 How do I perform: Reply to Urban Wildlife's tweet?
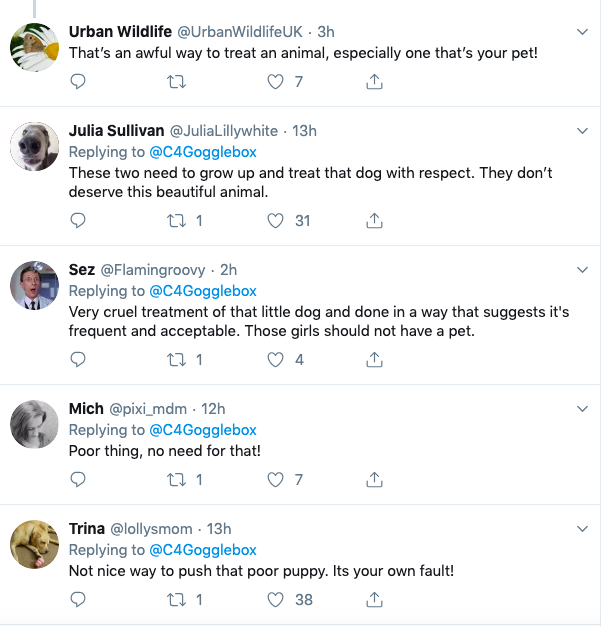[79, 82]
